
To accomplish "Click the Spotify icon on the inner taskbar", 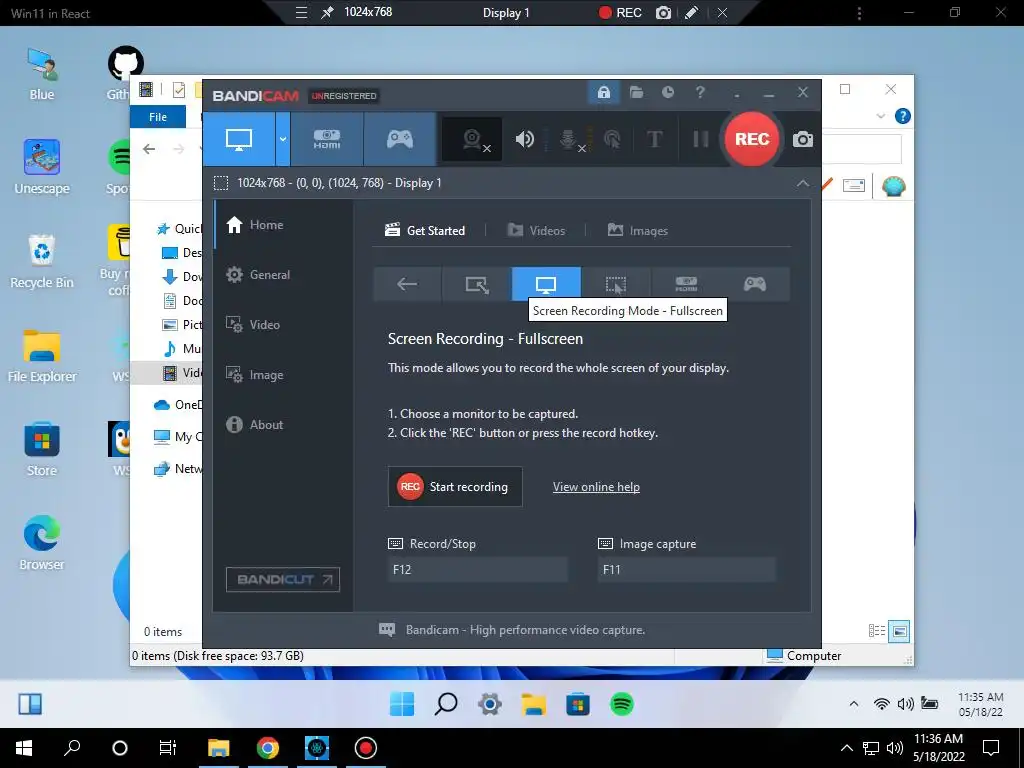I will [622, 704].
